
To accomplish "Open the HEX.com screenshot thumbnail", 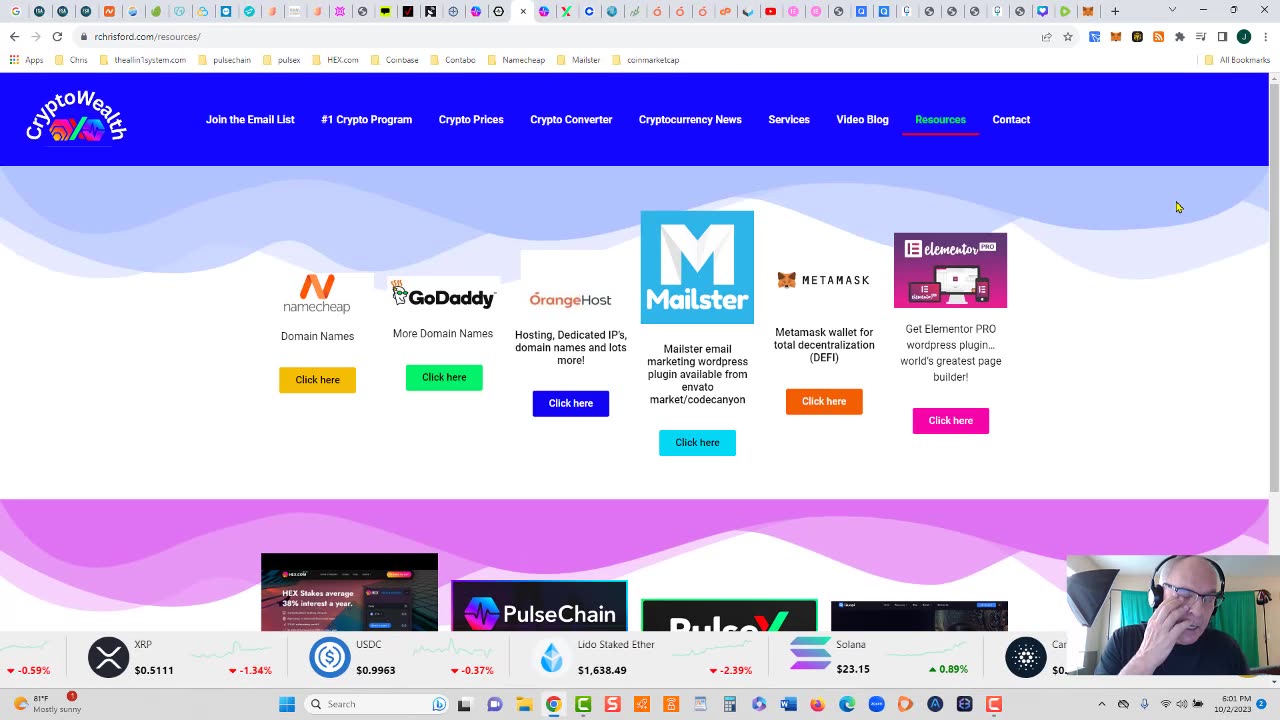I will pos(349,592).
